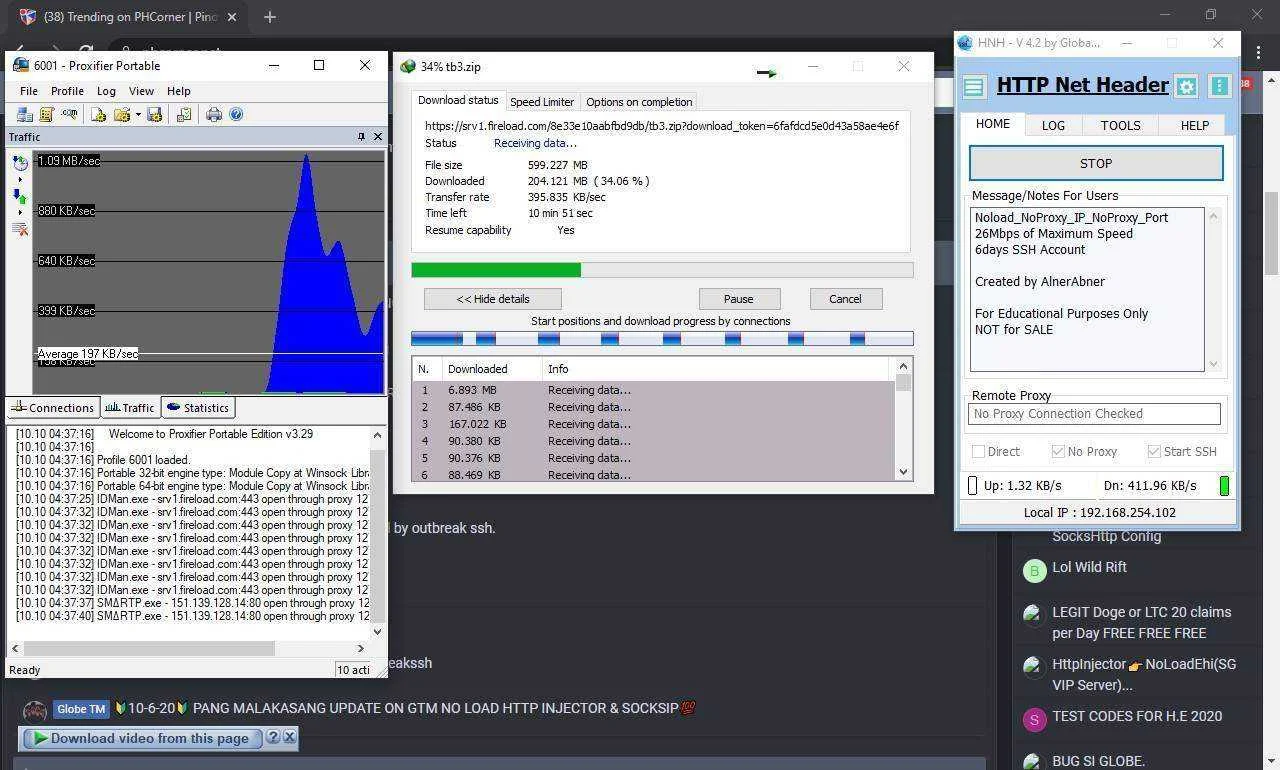The image size is (1280, 770).
Task: Click the up arrow of the IDM connections list scrollbar
Action: [903, 367]
